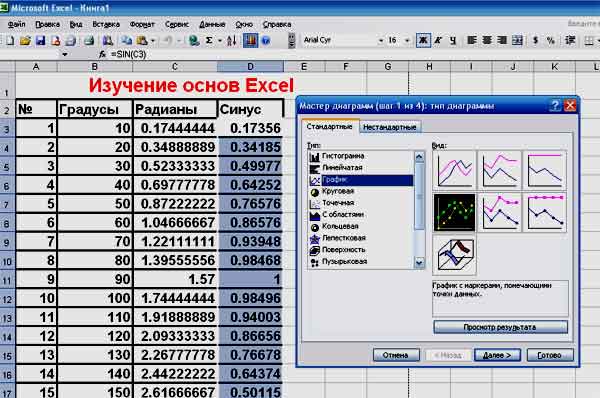Toggle Underline (Ч) formatting button
Image resolution: width=600 pixels, height=398 pixels.
click(x=453, y=40)
